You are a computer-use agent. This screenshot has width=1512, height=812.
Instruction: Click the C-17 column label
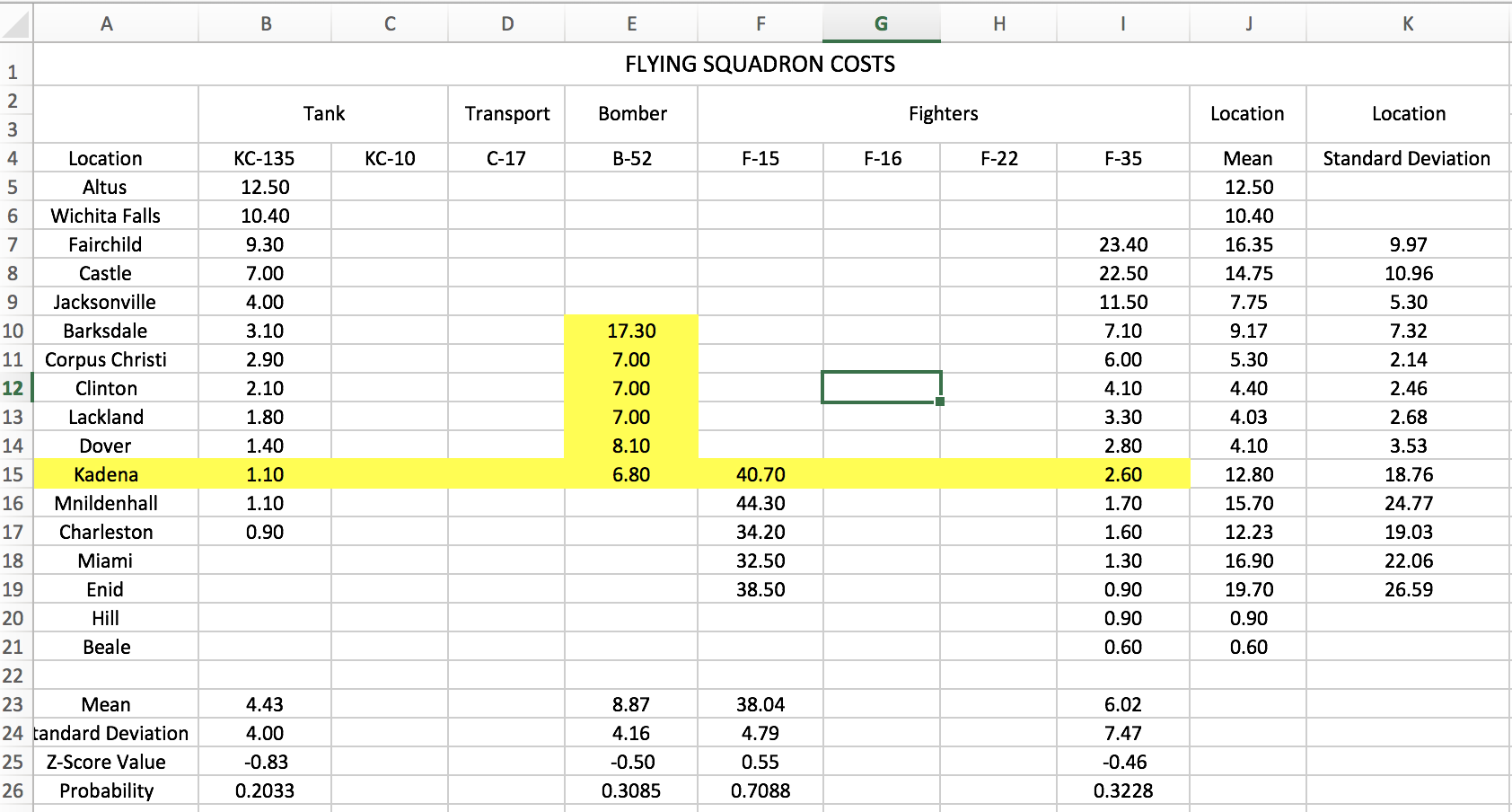pos(506,158)
